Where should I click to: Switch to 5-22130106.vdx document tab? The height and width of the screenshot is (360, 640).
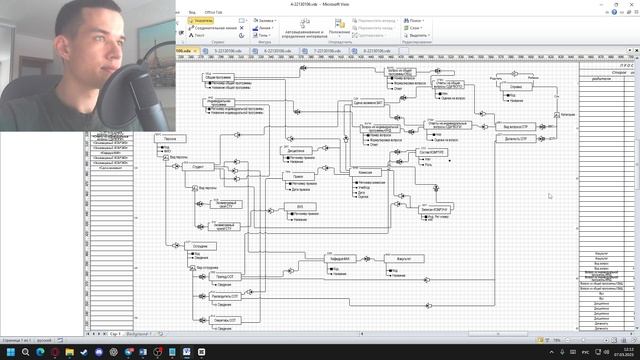point(225,51)
